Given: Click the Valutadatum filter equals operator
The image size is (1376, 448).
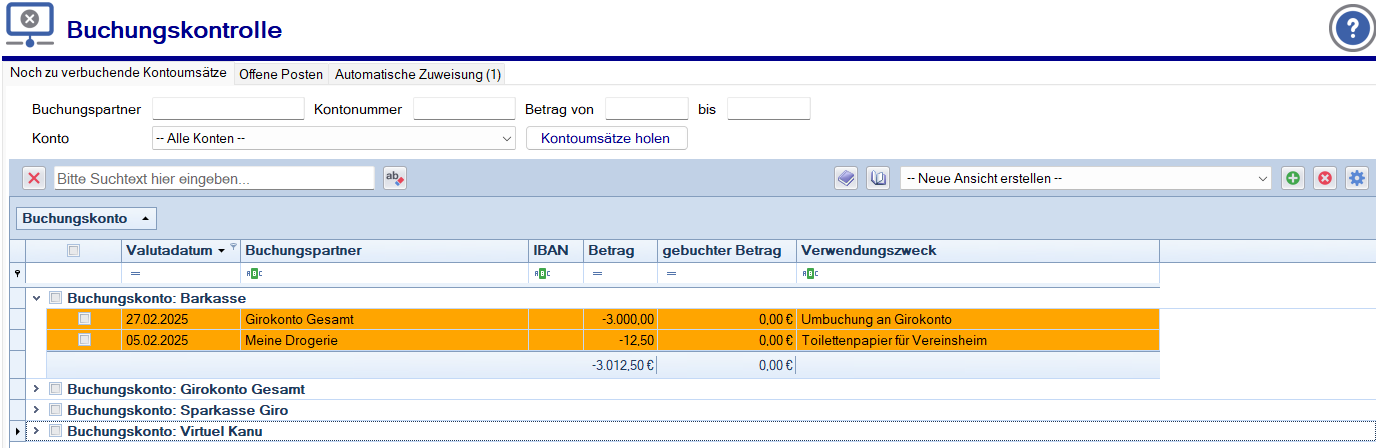Looking at the screenshot, I should coord(135,273).
